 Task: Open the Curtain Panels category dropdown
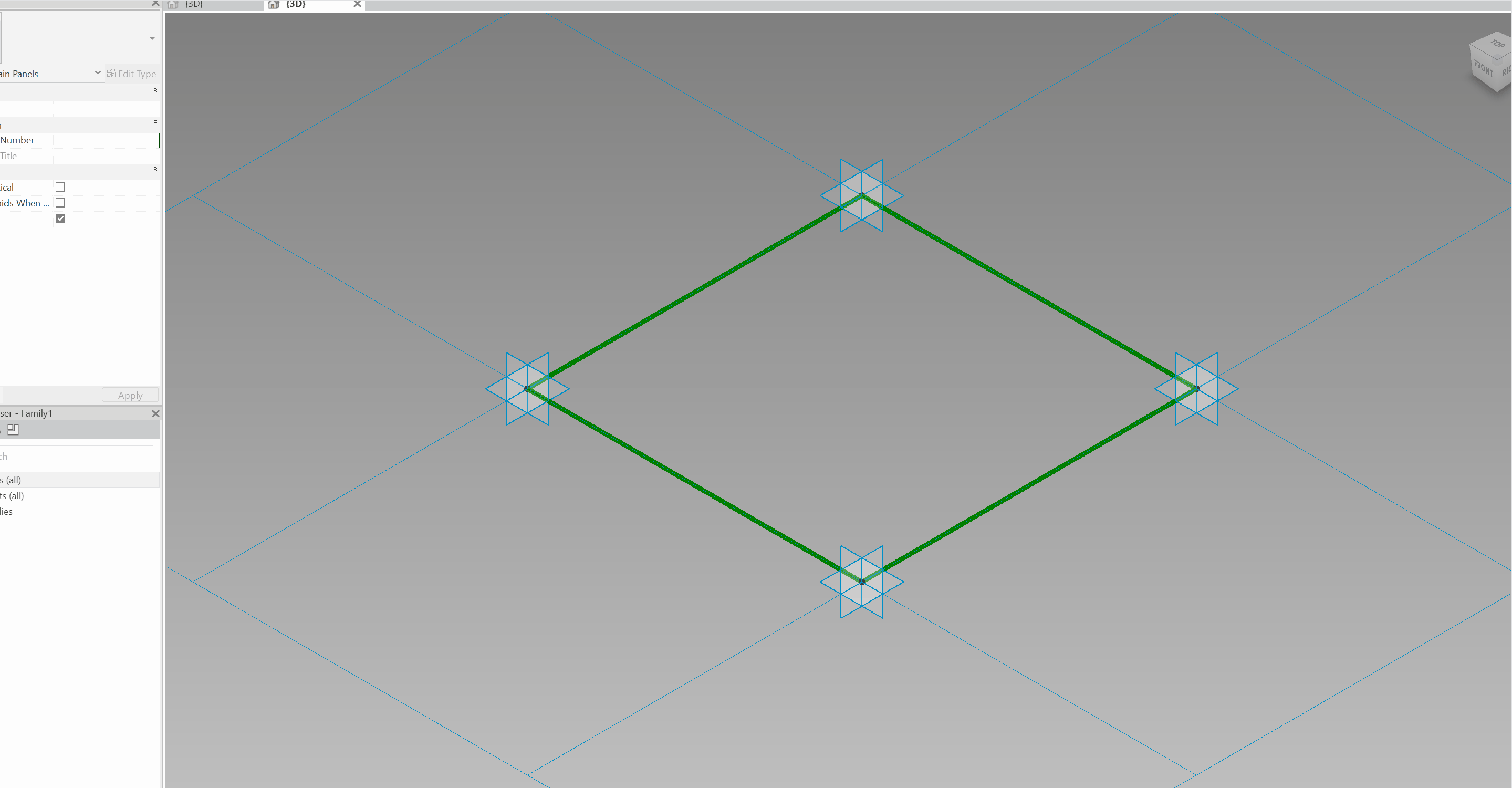[98, 74]
